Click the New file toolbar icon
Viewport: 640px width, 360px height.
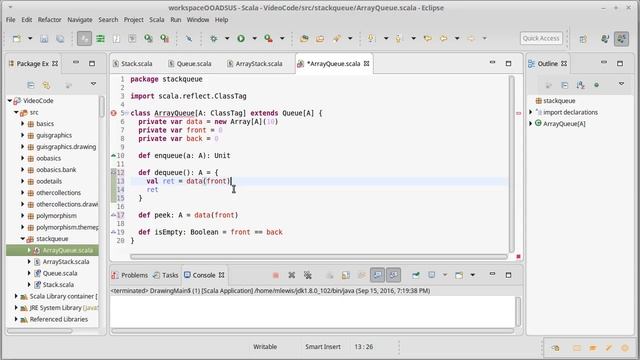tap(17, 39)
